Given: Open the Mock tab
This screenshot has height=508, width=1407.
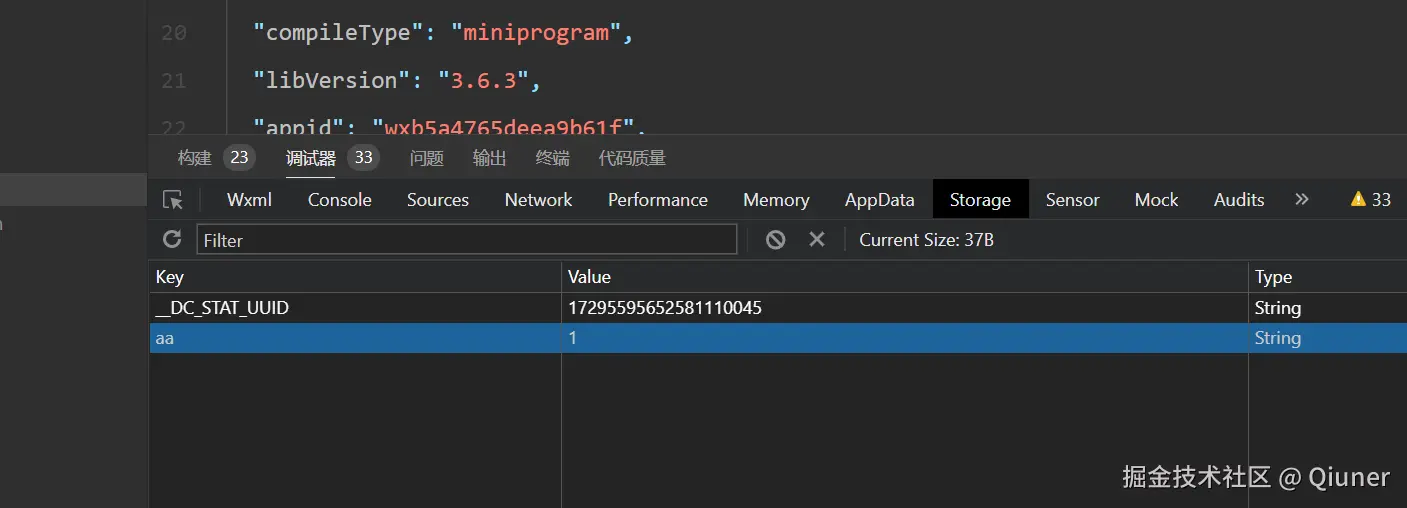Looking at the screenshot, I should tap(1156, 200).
